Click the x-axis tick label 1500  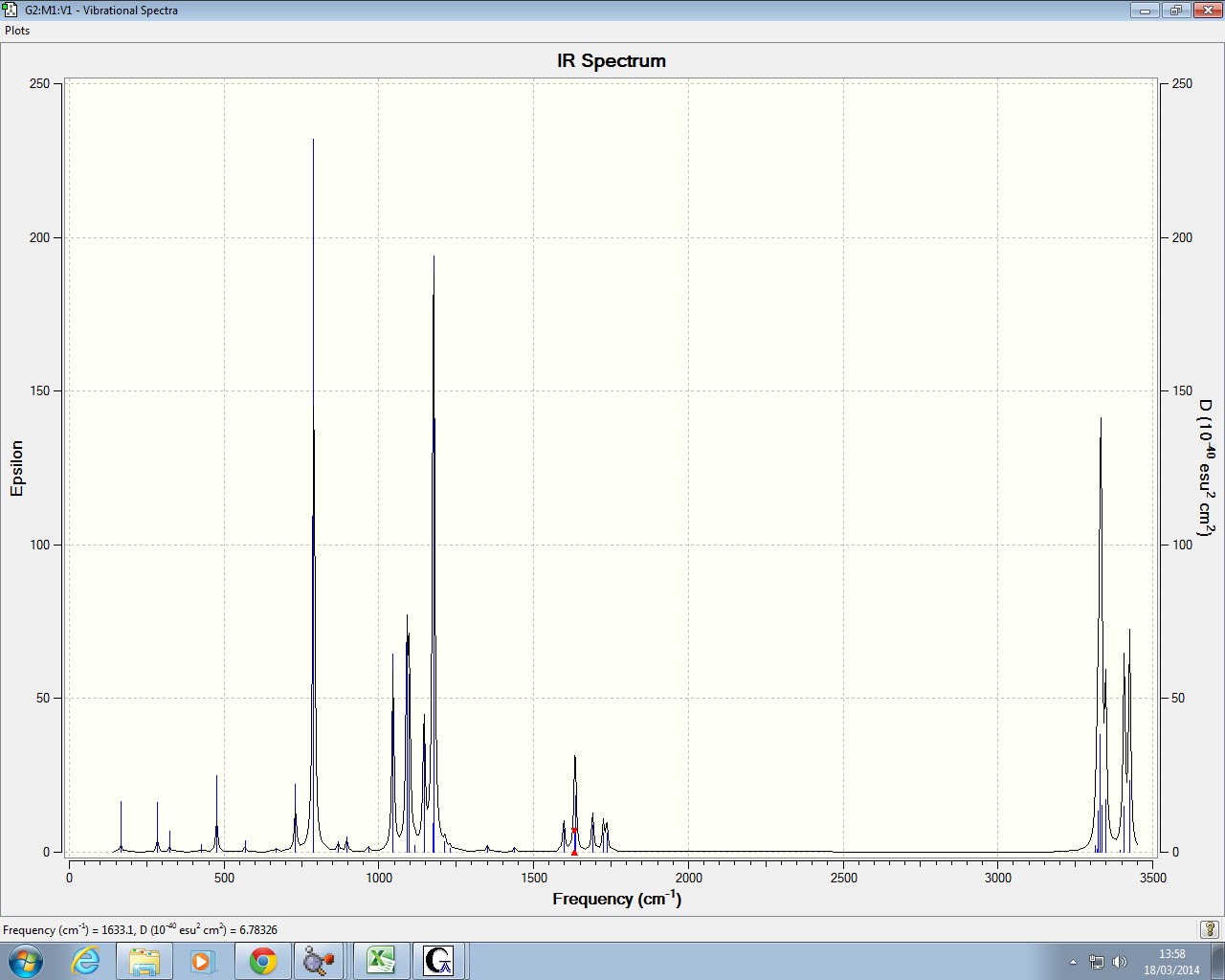point(534,878)
